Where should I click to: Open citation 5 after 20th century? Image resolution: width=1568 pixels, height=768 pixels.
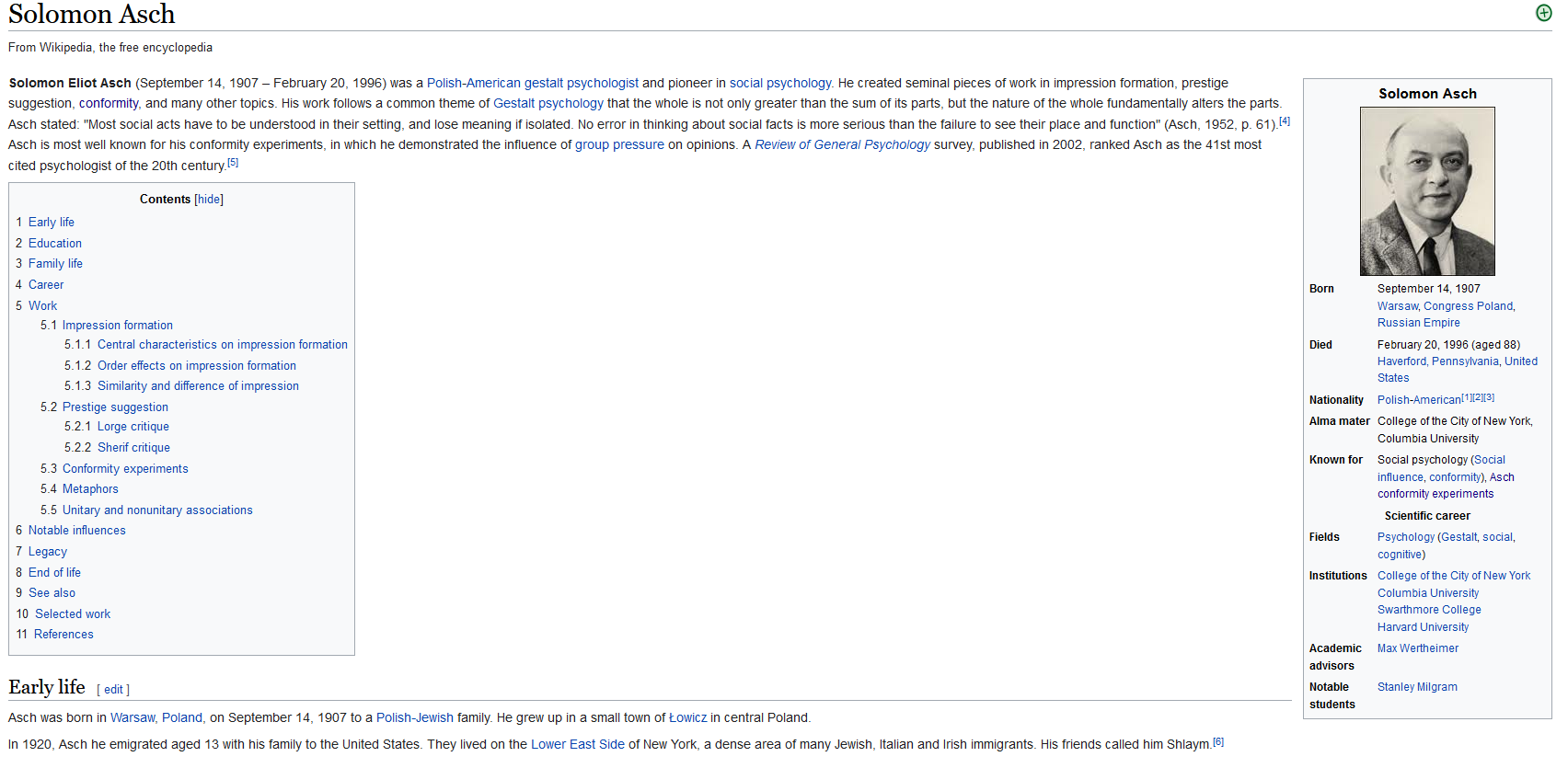233,163
